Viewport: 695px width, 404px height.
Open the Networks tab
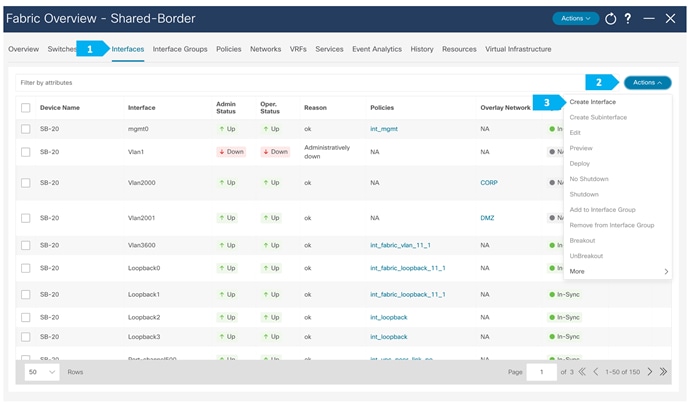[266, 49]
